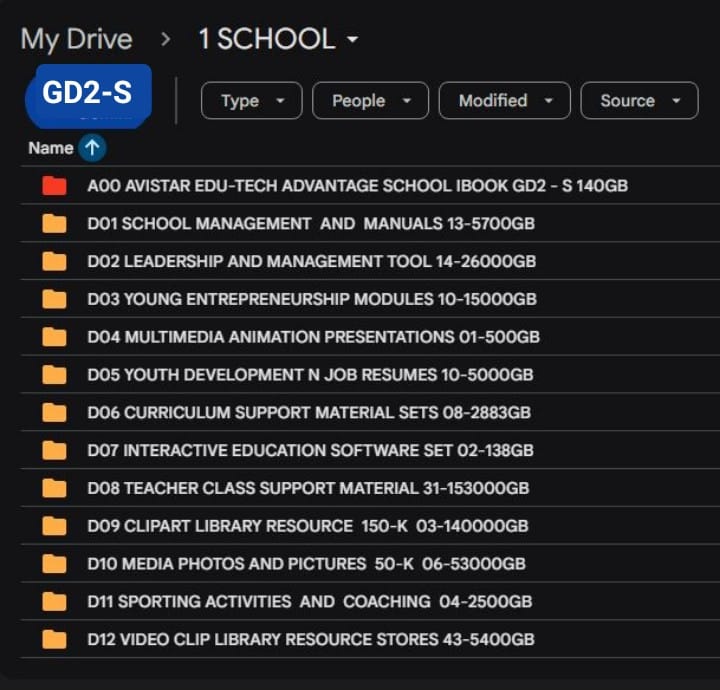Select D01 SCHOOL MANAGEMENT AND MANUALS 13-5700GB
The width and height of the screenshot is (720, 690).
311,224
